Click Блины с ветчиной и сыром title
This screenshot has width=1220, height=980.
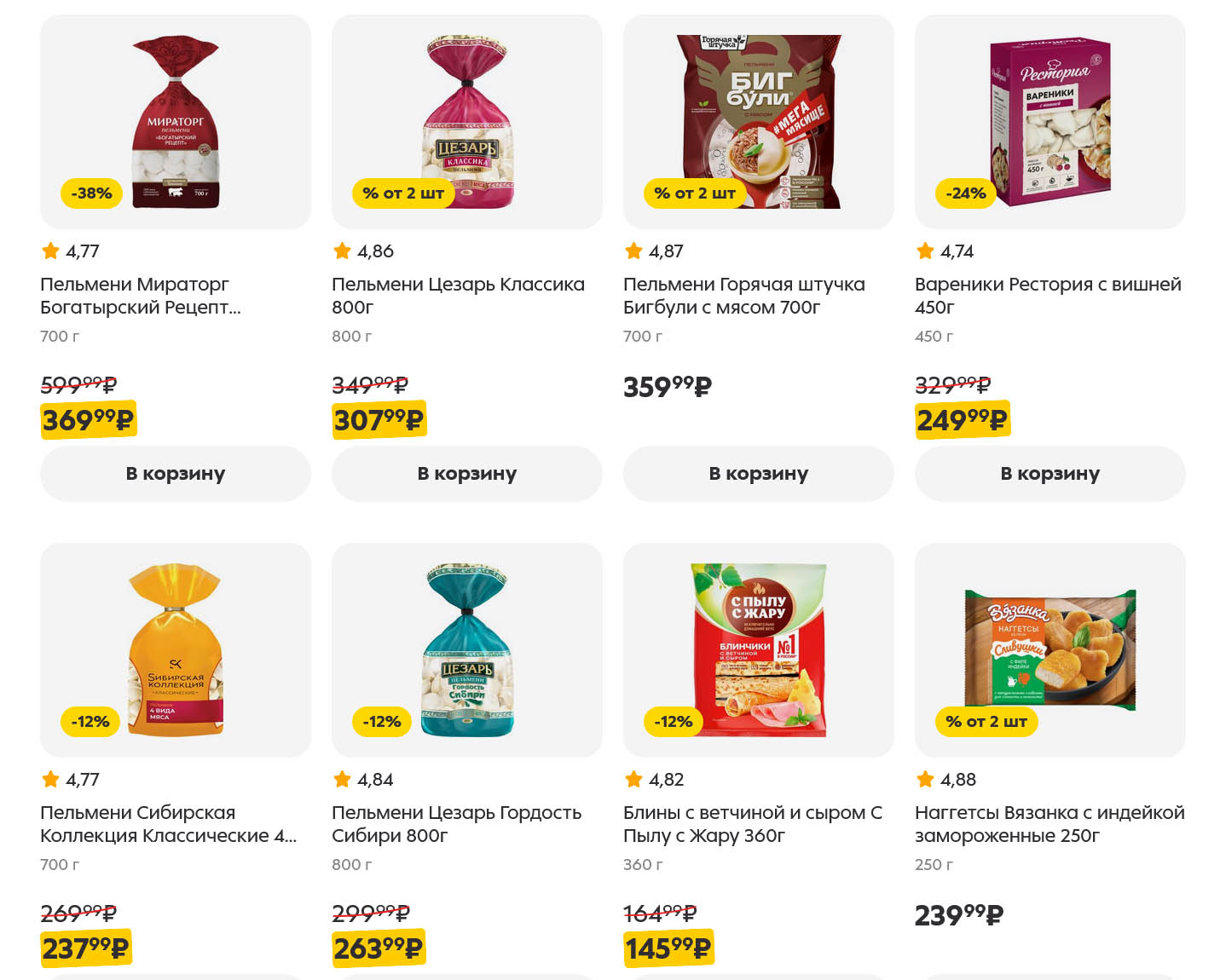point(753,823)
